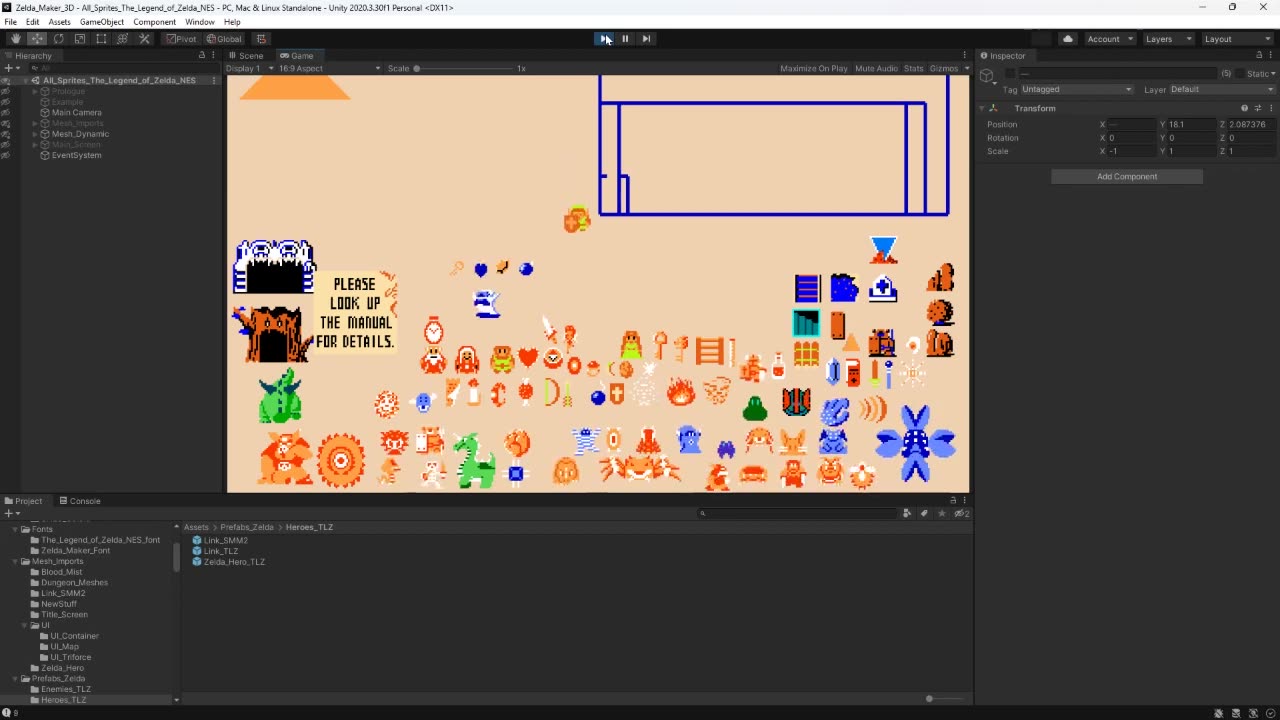The height and width of the screenshot is (720, 1280).
Task: Open the Account dropdown
Action: [x=1110, y=39]
